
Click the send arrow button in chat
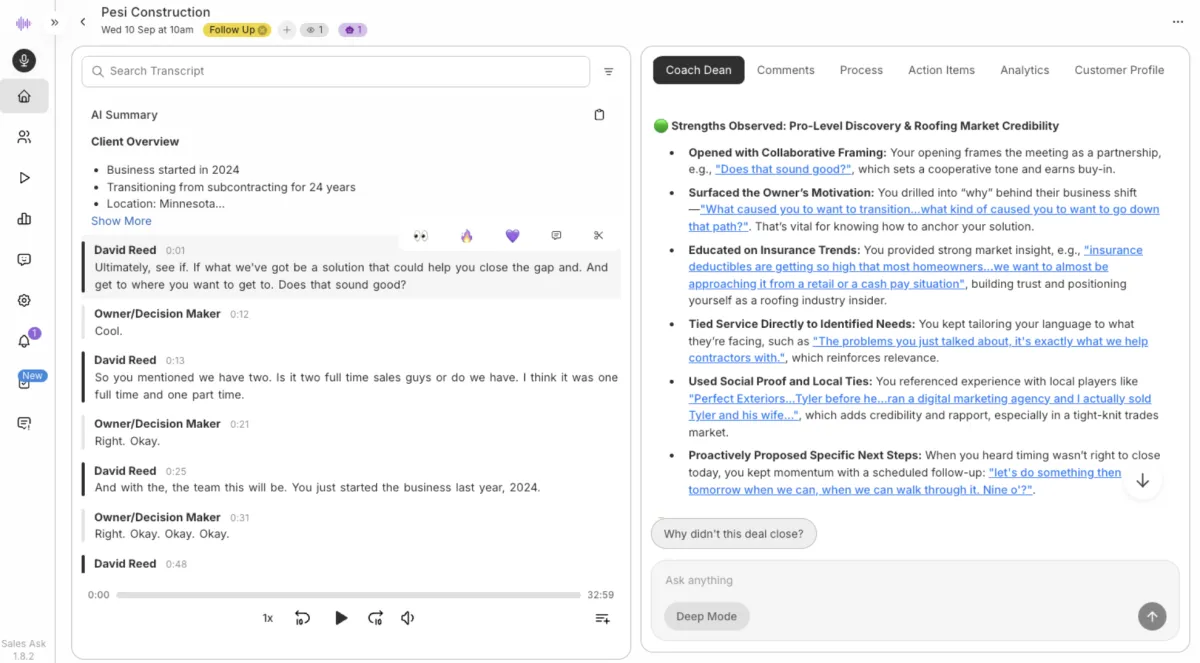click(1151, 617)
